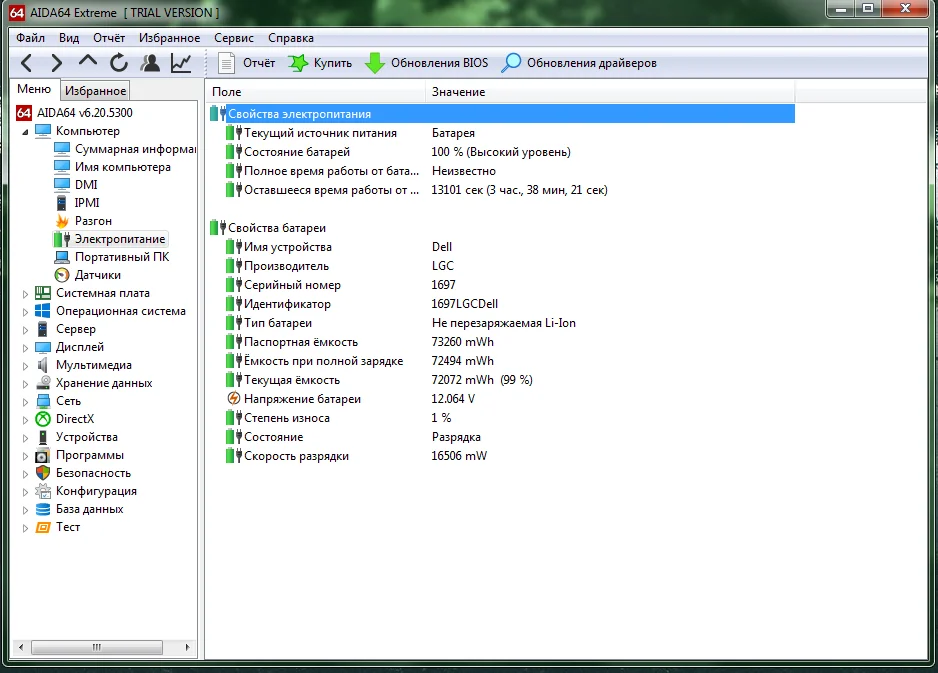Viewport: 938px width, 673px height.
Task: Open the graph chart tool
Action: click(x=181, y=63)
